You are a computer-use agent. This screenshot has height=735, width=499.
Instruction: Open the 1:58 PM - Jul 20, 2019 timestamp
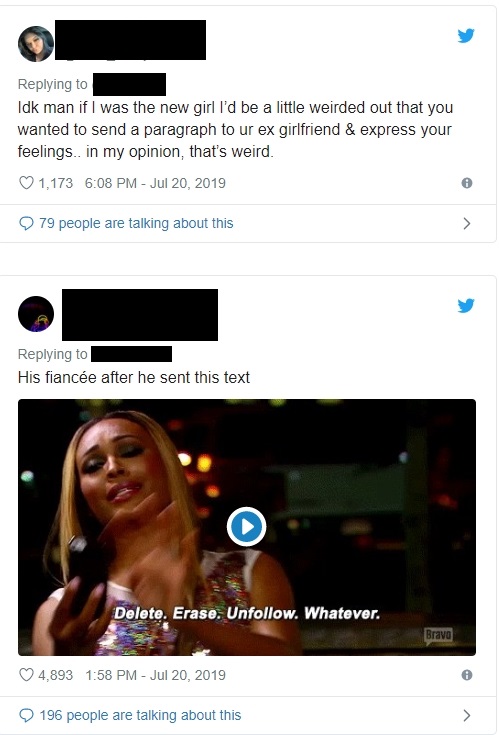155,675
